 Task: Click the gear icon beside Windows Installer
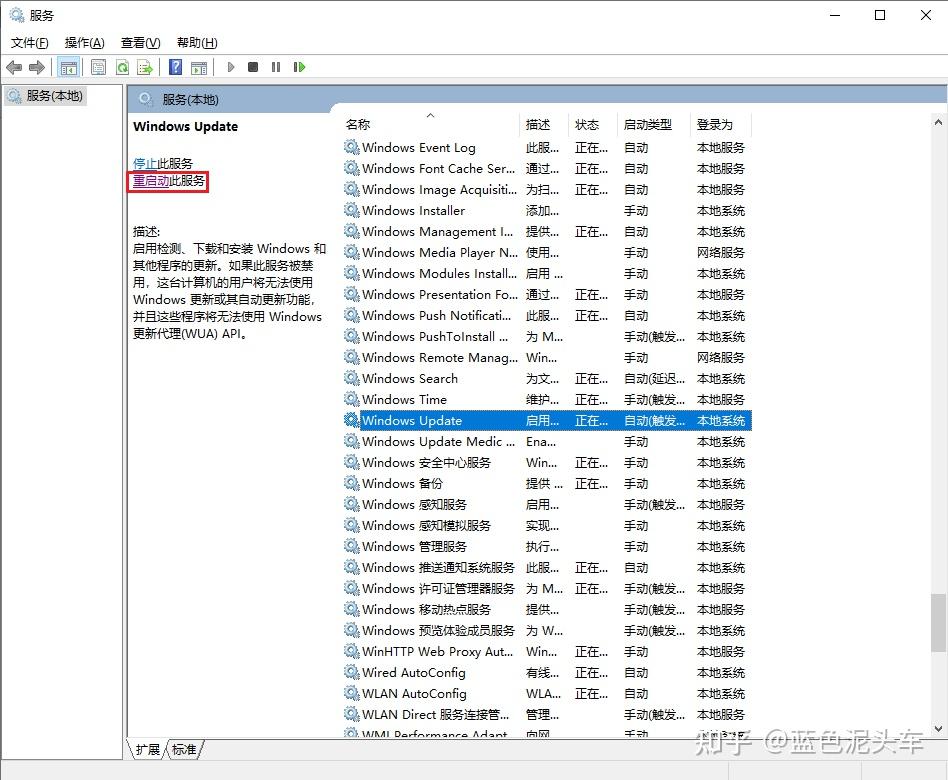coord(352,210)
